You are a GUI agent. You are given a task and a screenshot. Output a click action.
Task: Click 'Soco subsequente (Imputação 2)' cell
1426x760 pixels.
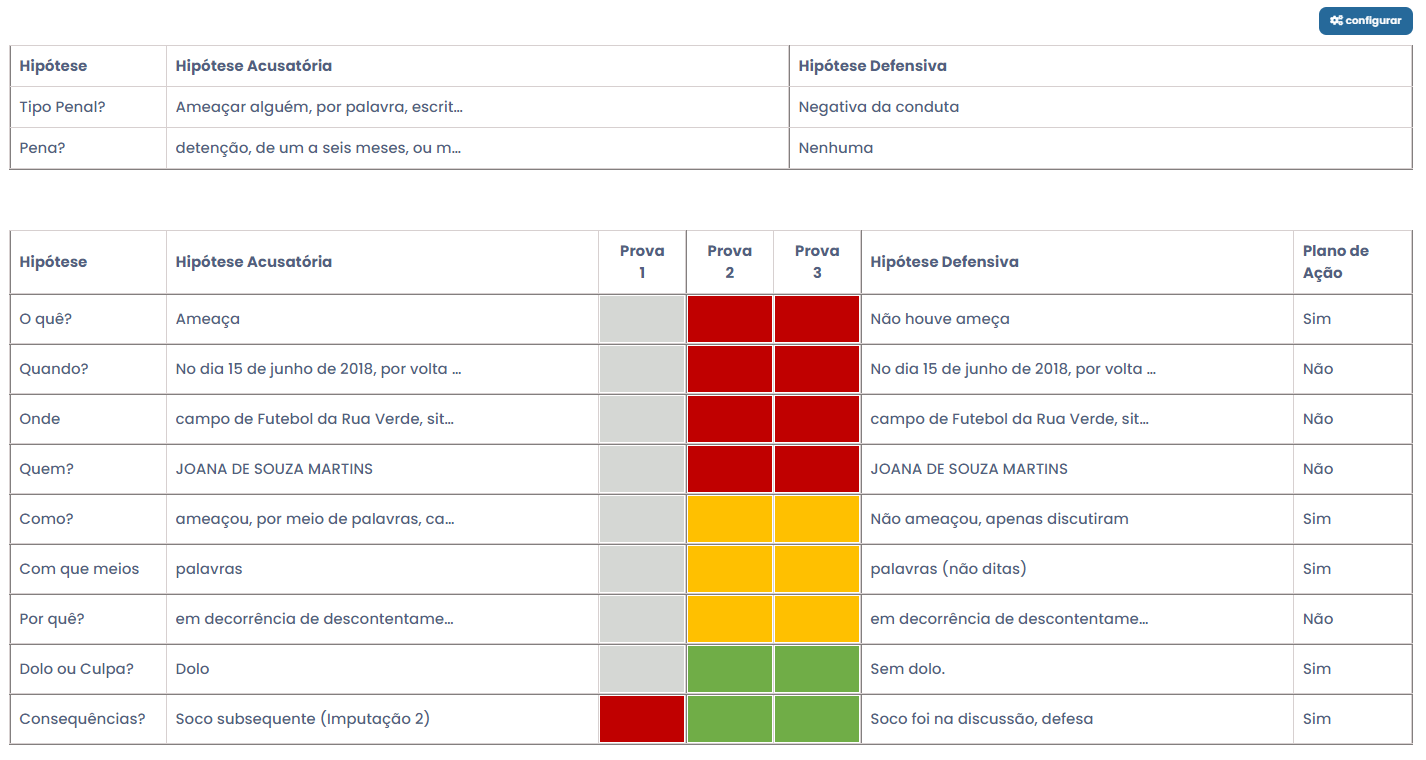click(302, 719)
